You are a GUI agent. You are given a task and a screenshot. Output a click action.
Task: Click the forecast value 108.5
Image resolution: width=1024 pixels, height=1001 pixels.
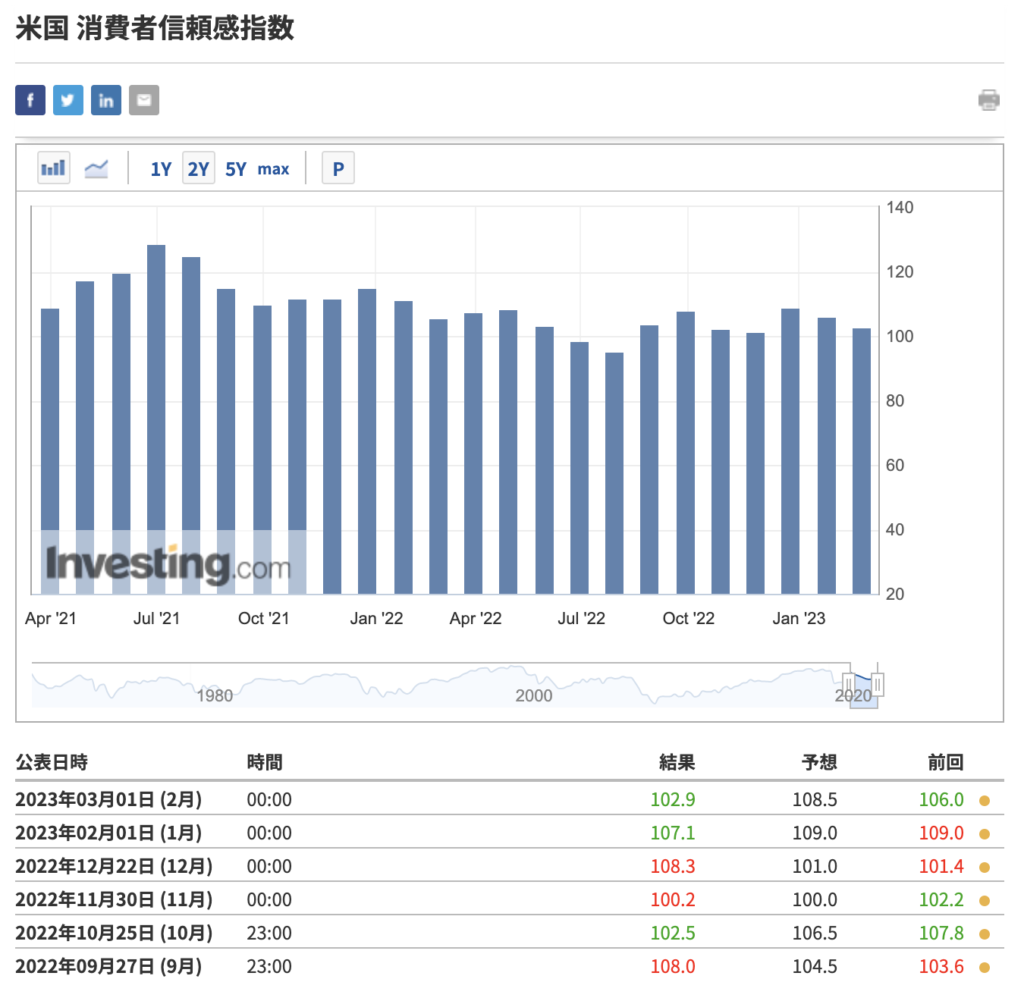[814, 799]
